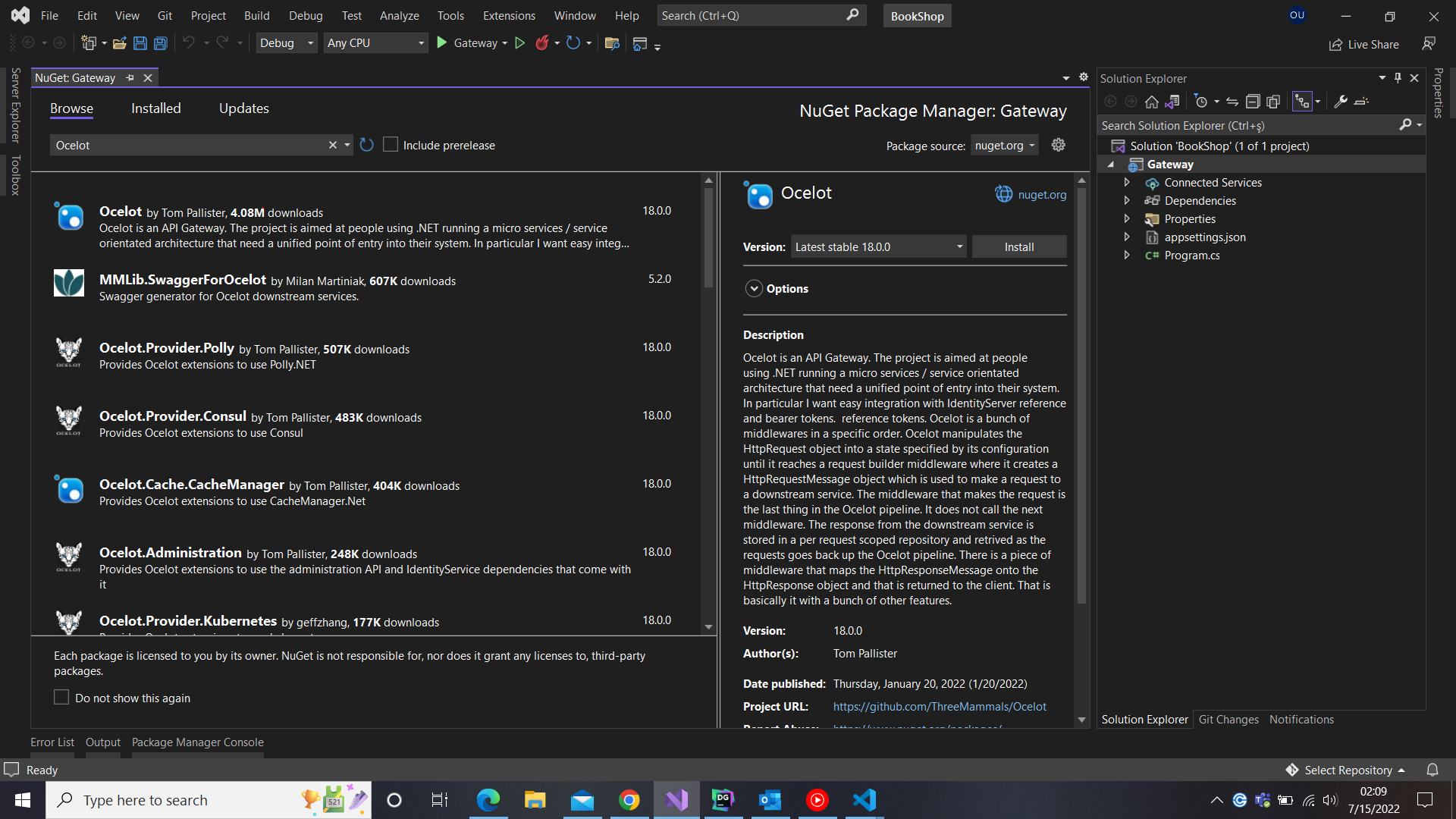Click the Save All toolbar icon
1456x819 pixels.
[x=161, y=43]
